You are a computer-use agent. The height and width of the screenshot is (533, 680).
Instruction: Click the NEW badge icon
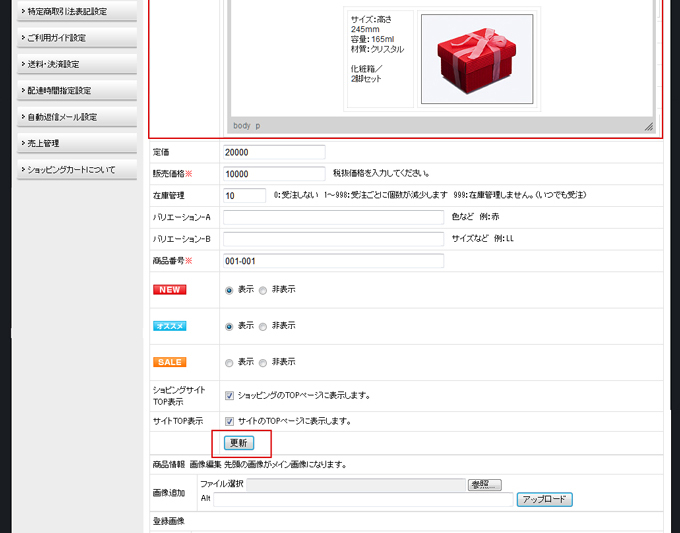(x=169, y=290)
